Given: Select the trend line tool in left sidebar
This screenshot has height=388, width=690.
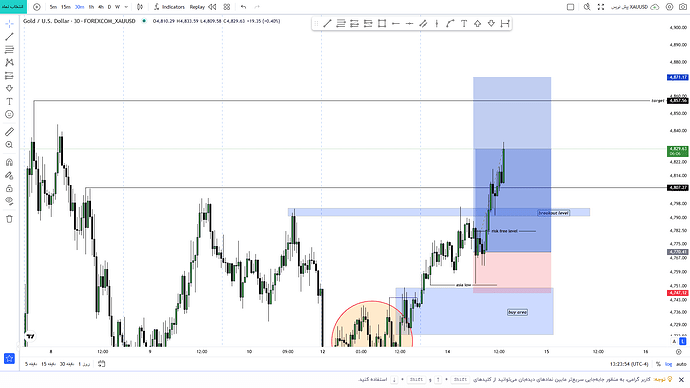Looking at the screenshot, I should pyautogui.click(x=9, y=37).
